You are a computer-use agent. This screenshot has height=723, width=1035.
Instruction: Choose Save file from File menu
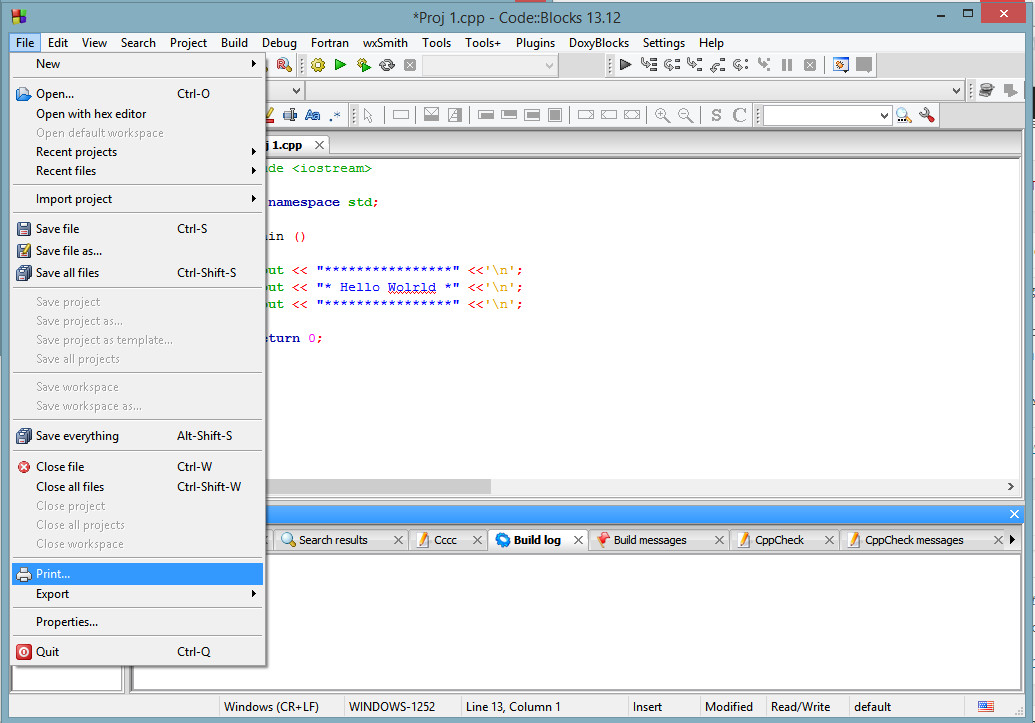[x=137, y=229]
